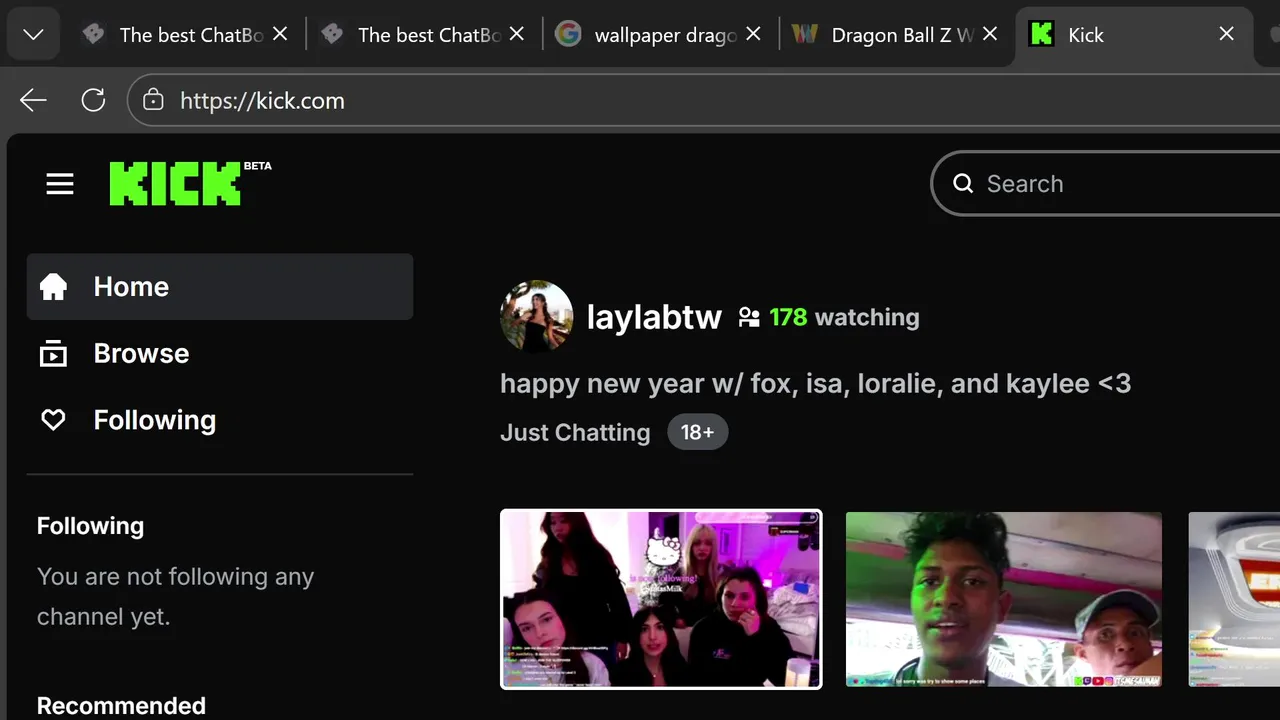
Task: Open the Just Chatting category
Action: pyautogui.click(x=575, y=432)
